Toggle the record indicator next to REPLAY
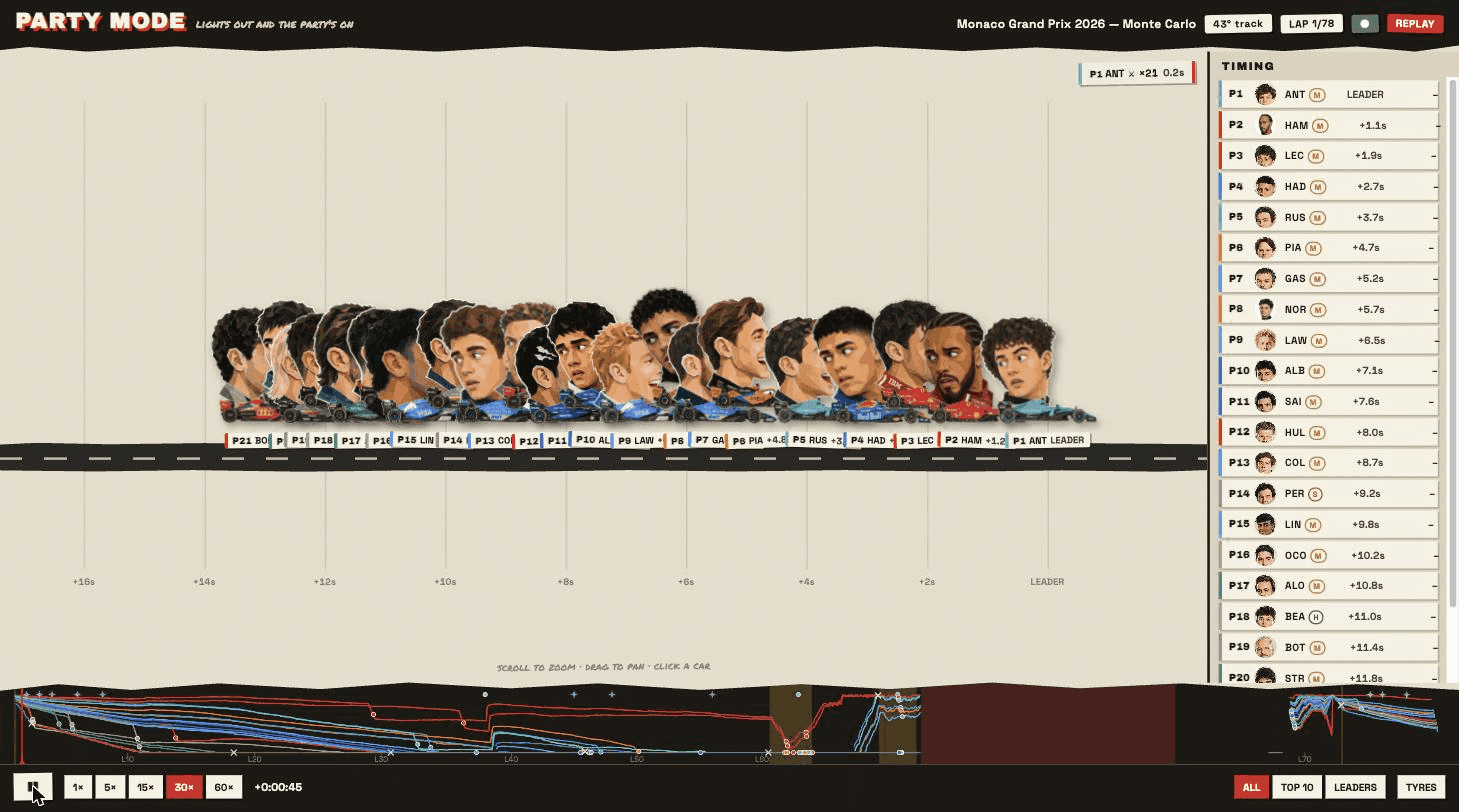Image resolution: width=1459 pixels, height=812 pixels. tap(1364, 24)
